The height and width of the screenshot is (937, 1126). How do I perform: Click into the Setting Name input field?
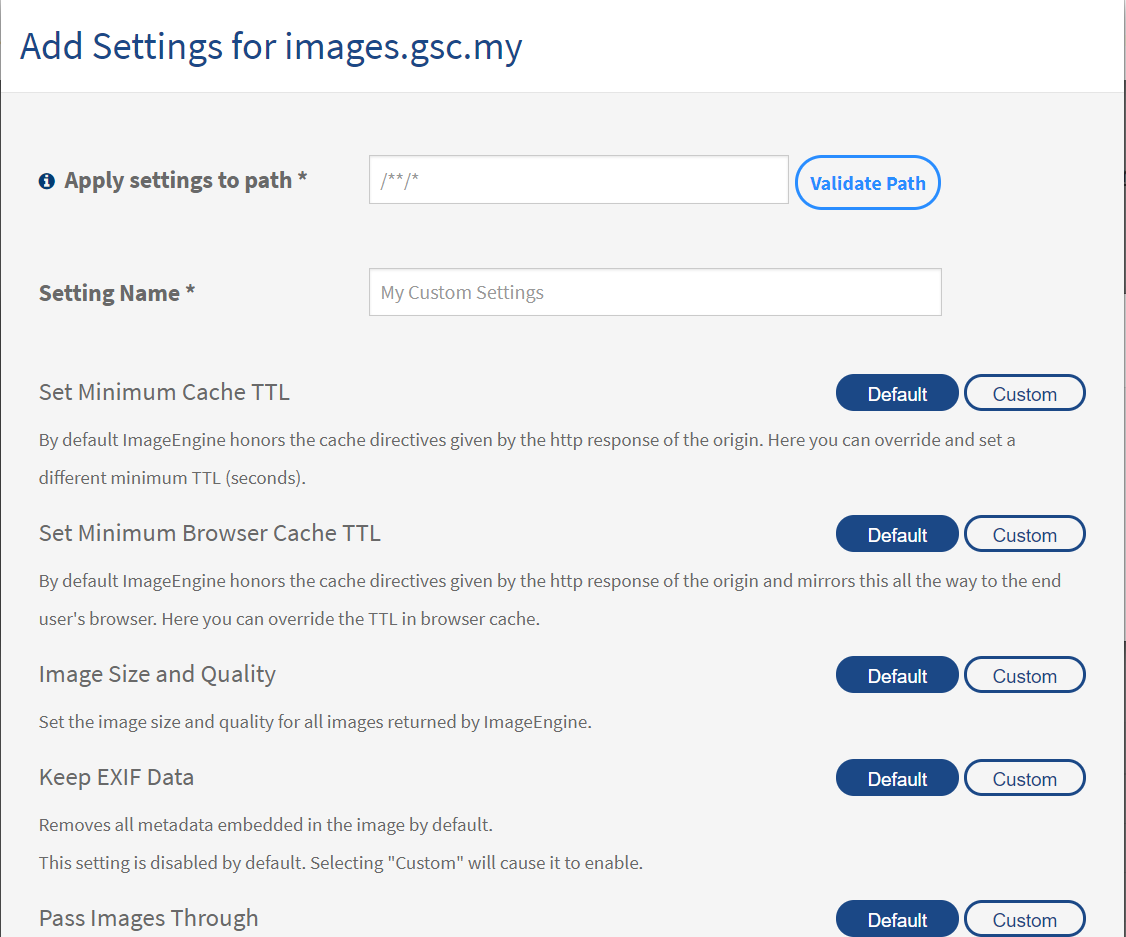(x=655, y=293)
